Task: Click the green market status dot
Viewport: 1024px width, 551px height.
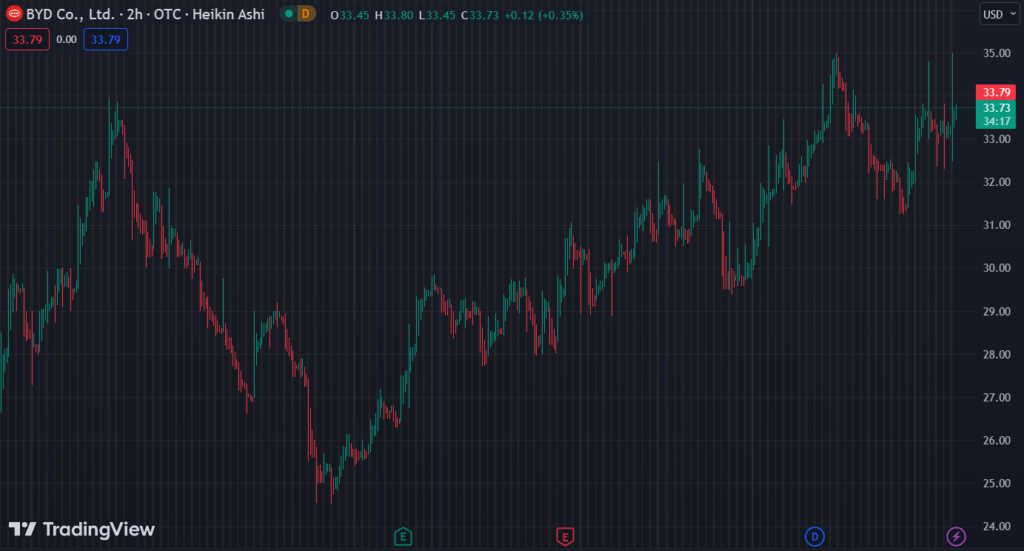Action: click(289, 14)
